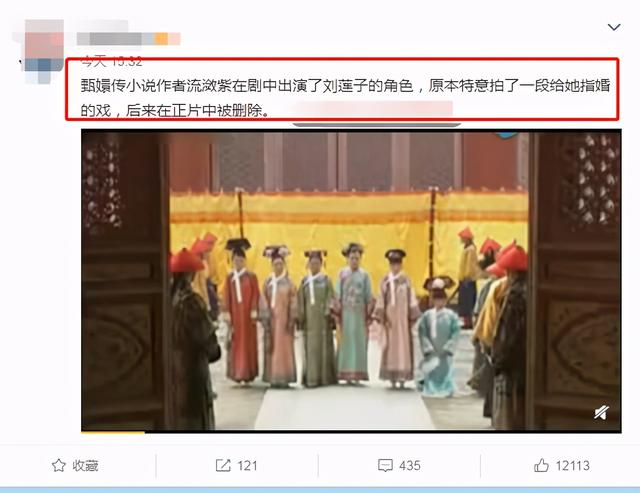Open the 121 reposts count
Viewport: 640px width, 493px height.
click(247, 466)
